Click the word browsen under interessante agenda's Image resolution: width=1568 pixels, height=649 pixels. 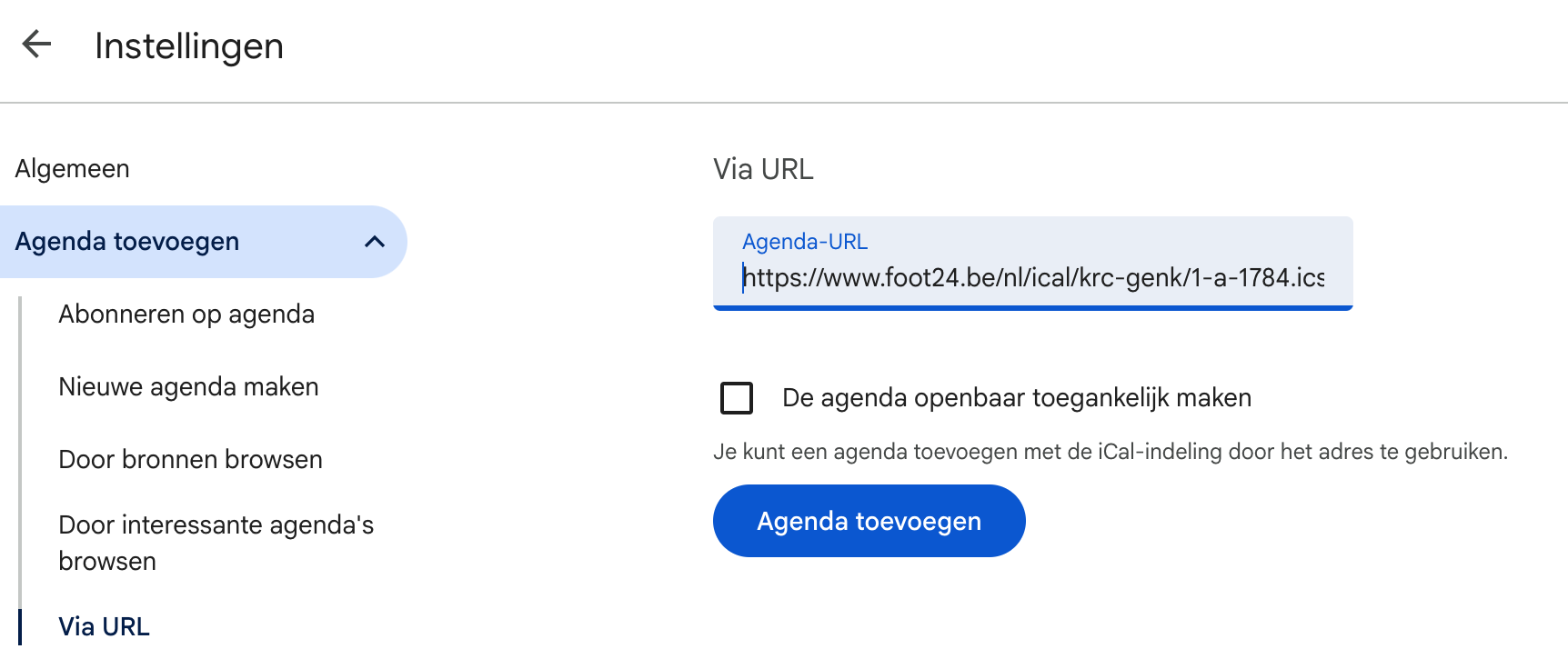coord(107,562)
